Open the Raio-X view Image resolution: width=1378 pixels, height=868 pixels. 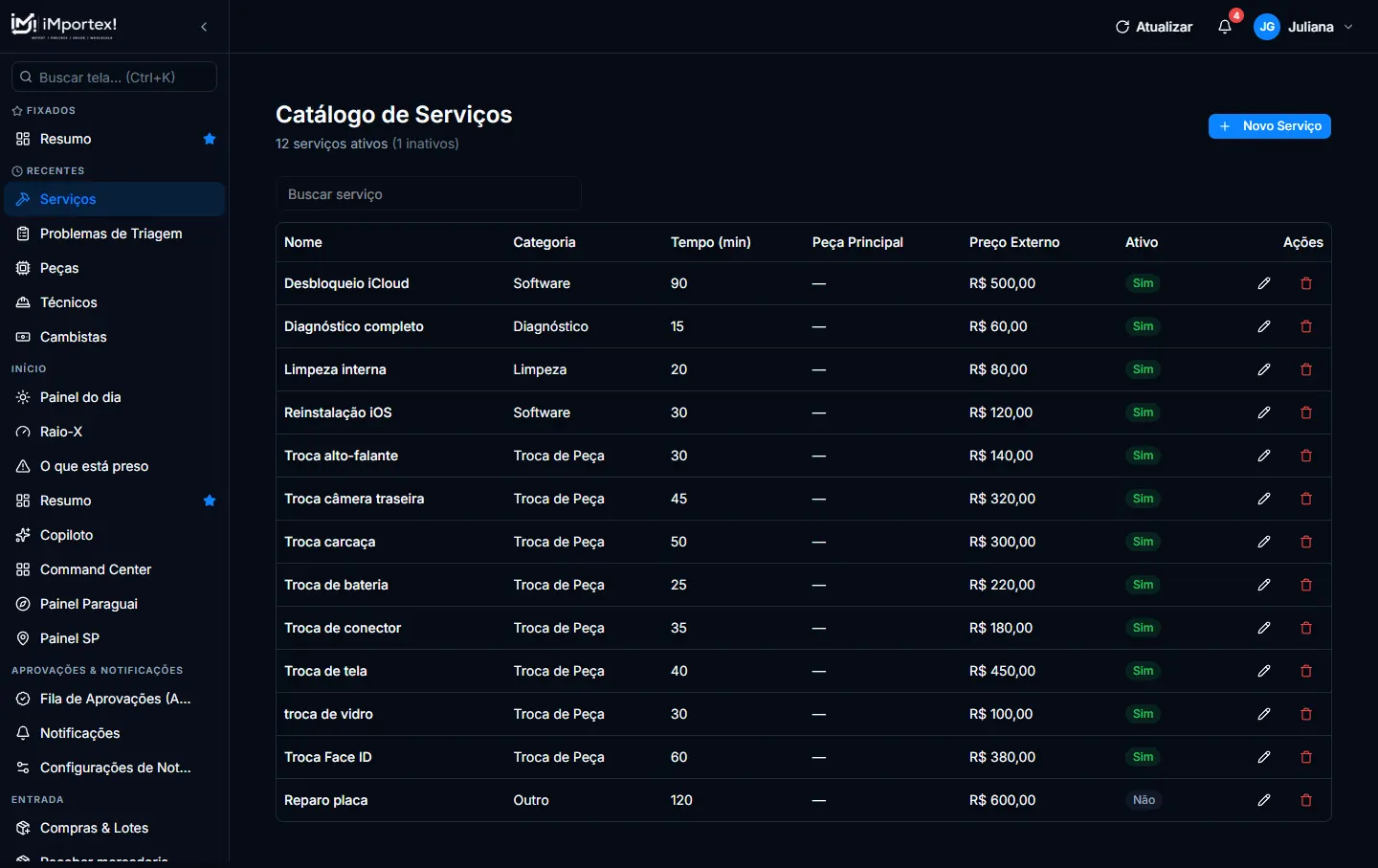[x=115, y=432]
